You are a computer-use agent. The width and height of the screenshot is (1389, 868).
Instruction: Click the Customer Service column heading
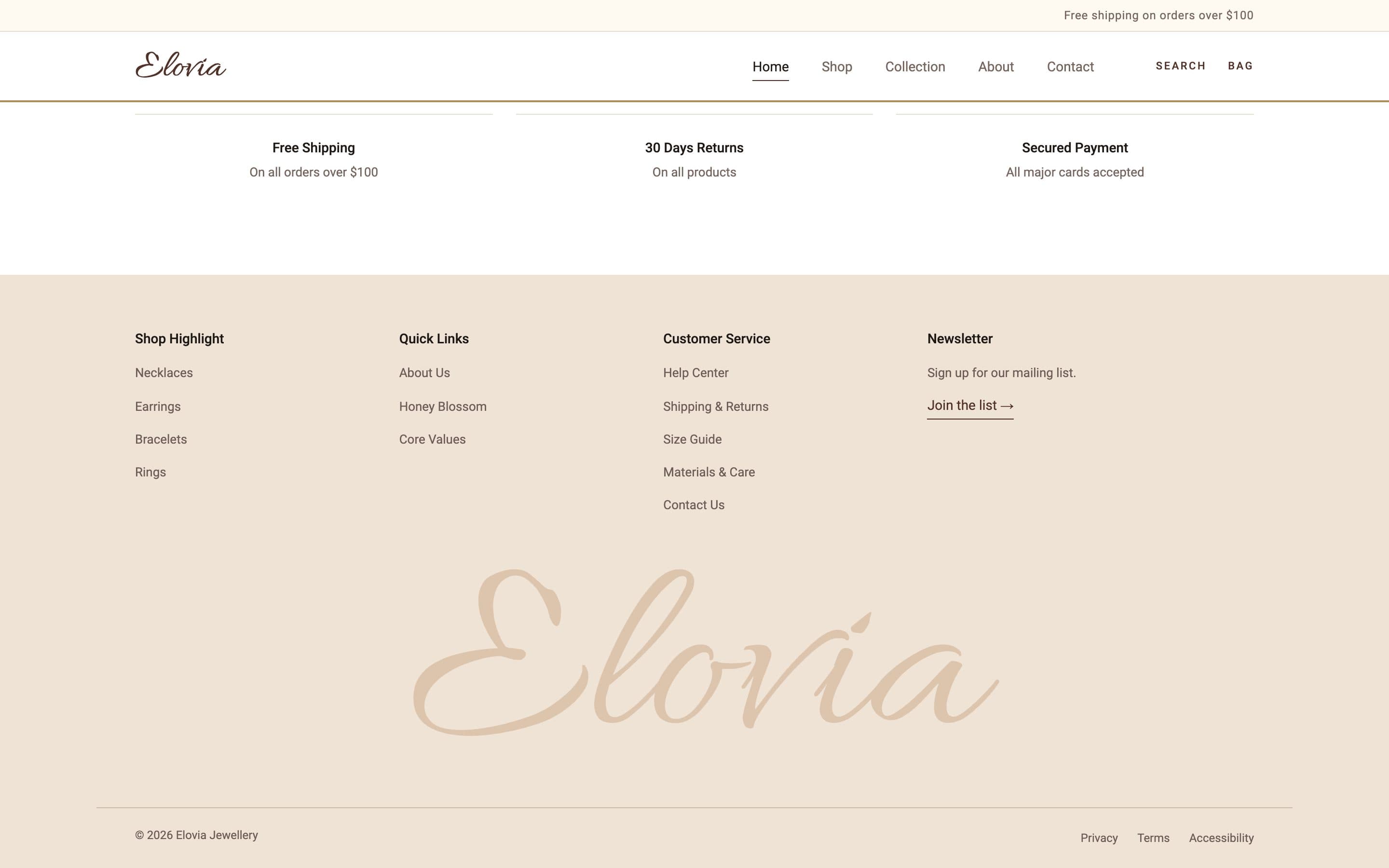(x=716, y=339)
